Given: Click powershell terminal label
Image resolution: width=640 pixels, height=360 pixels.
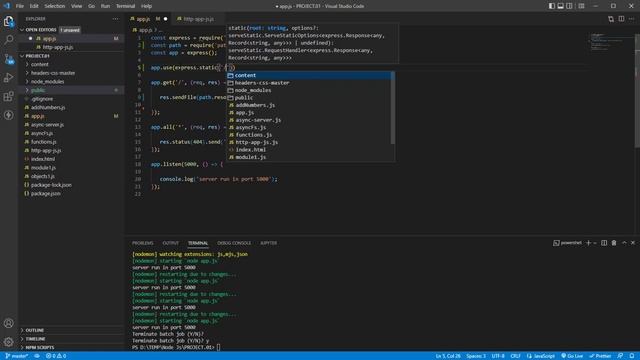Looking at the screenshot, I should coord(568,243).
